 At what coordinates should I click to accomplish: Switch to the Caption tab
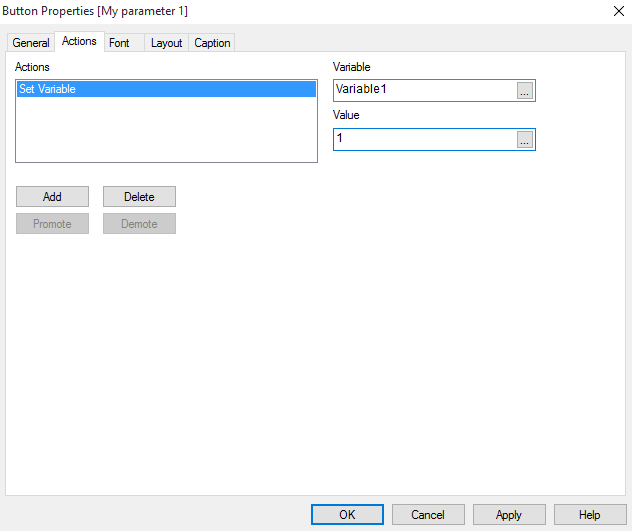[x=212, y=43]
